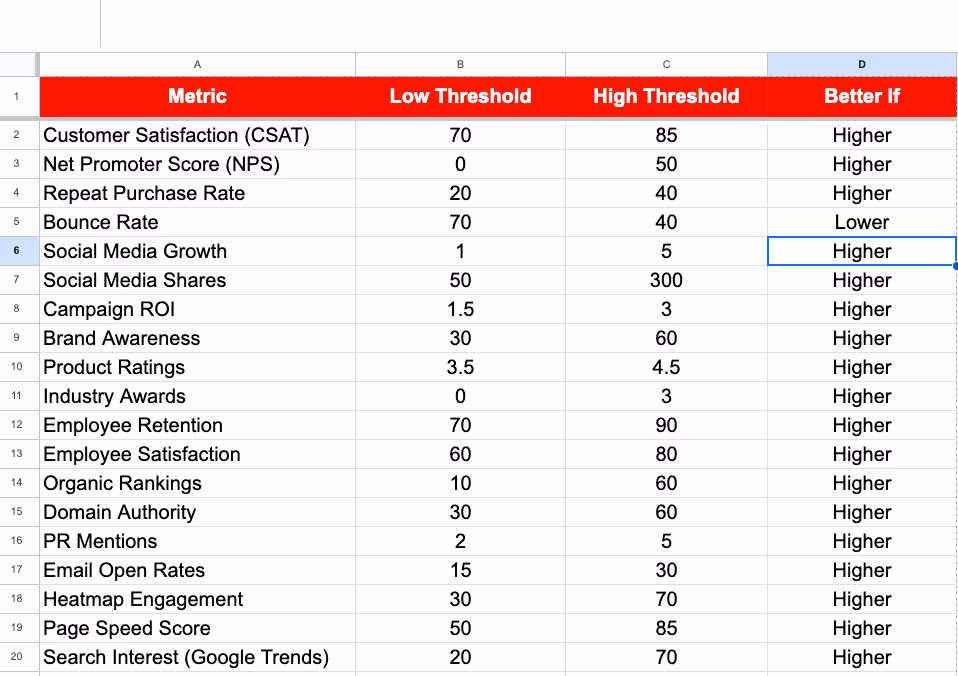Select 'Social Media Shares' cell
Screen dimensions: 958x676
197,280
